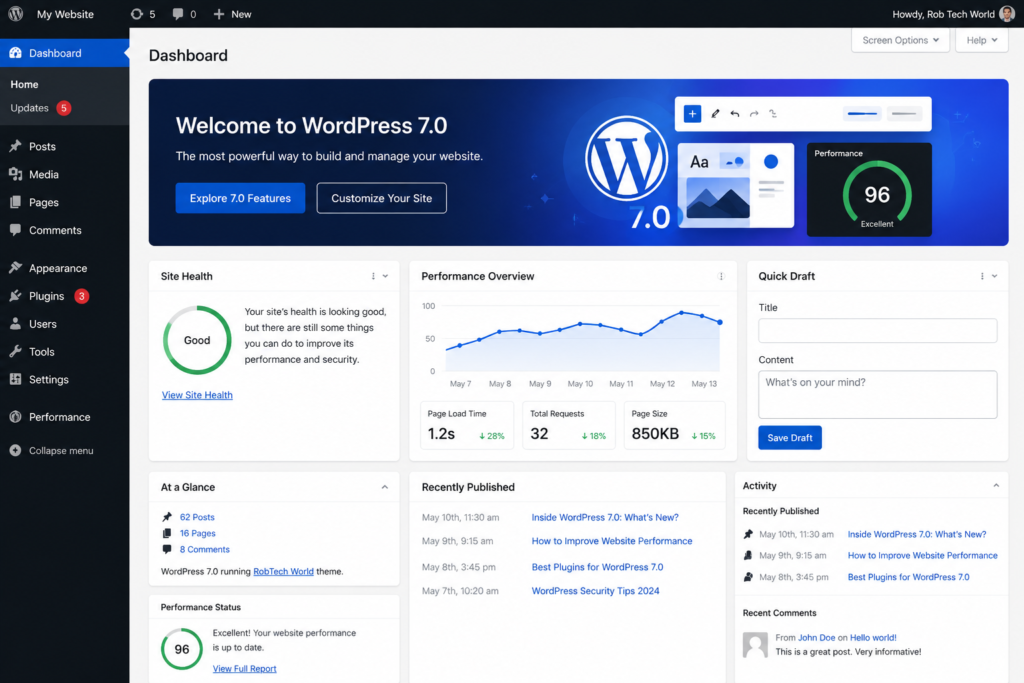This screenshot has height=683, width=1024.
Task: Click the Comments bubble icon in sidebar
Action: 16,230
